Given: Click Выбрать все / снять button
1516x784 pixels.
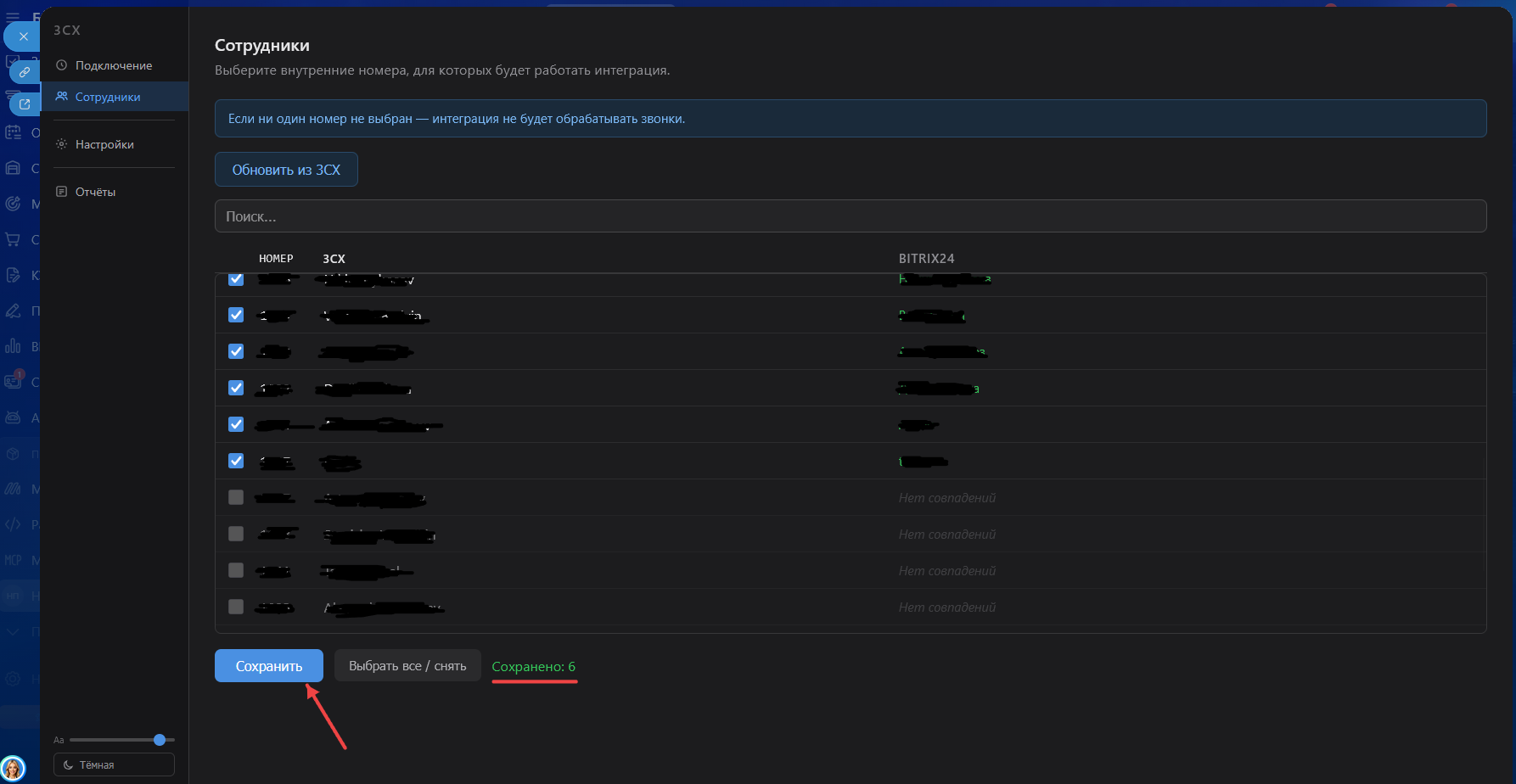Looking at the screenshot, I should click(407, 666).
